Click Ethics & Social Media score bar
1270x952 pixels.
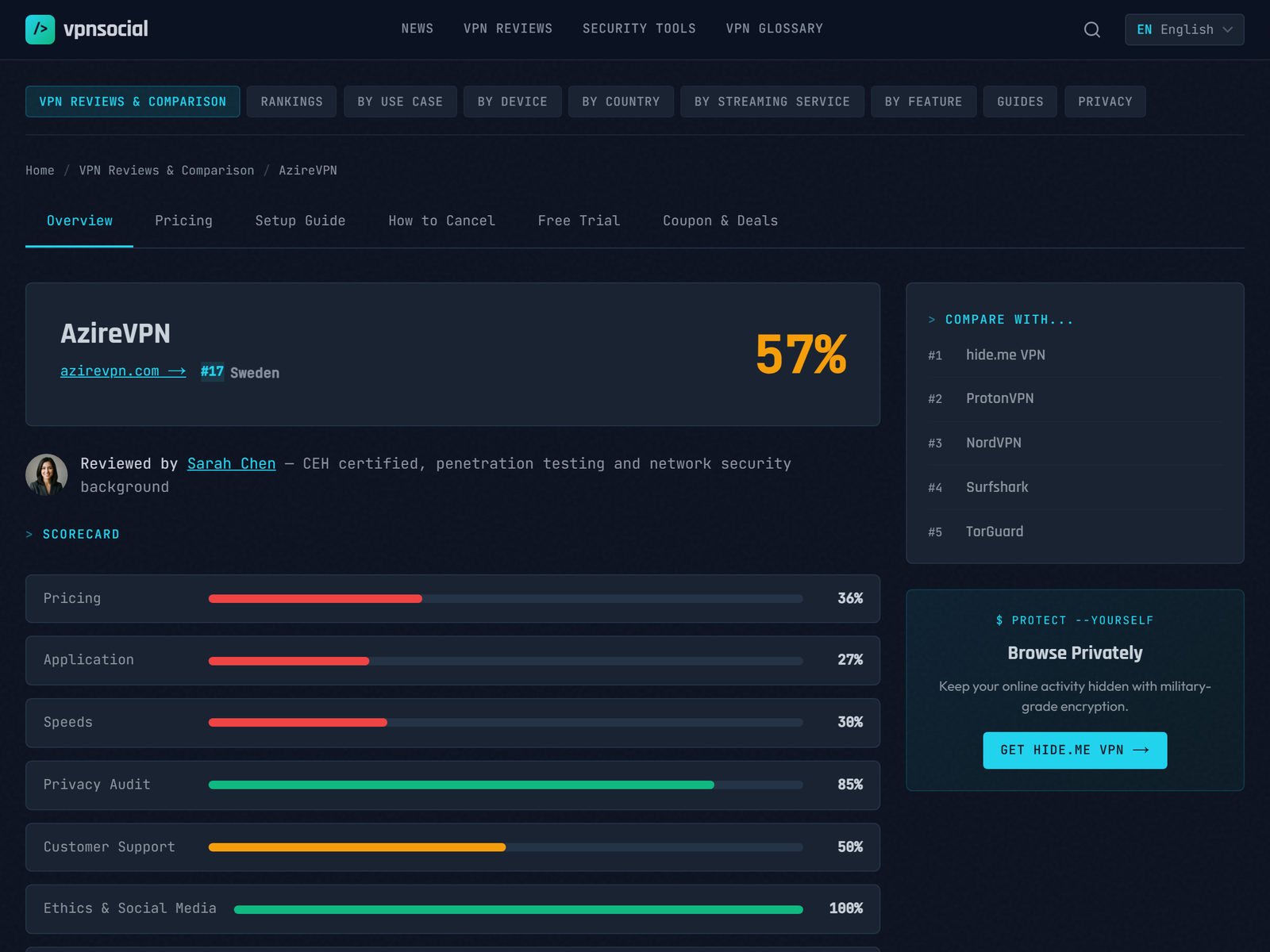pos(518,909)
